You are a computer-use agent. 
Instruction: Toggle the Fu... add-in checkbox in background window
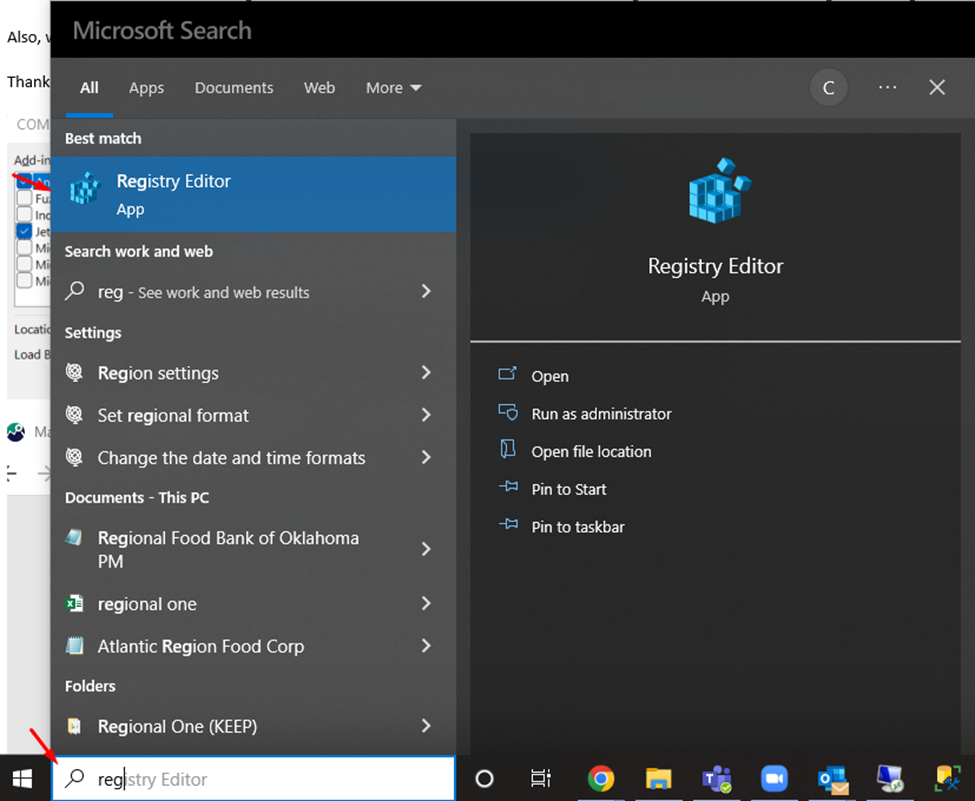click(24, 198)
